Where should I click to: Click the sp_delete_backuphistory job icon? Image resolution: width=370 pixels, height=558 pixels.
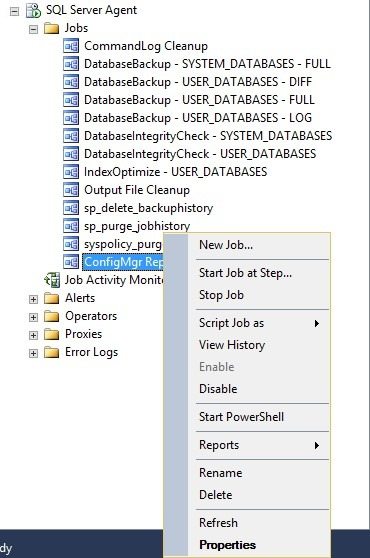click(71, 208)
